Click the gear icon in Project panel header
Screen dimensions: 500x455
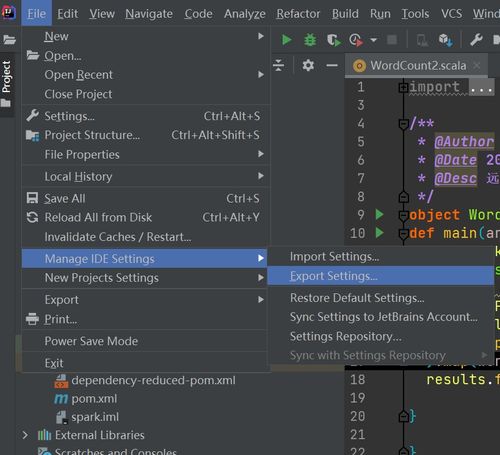point(308,65)
